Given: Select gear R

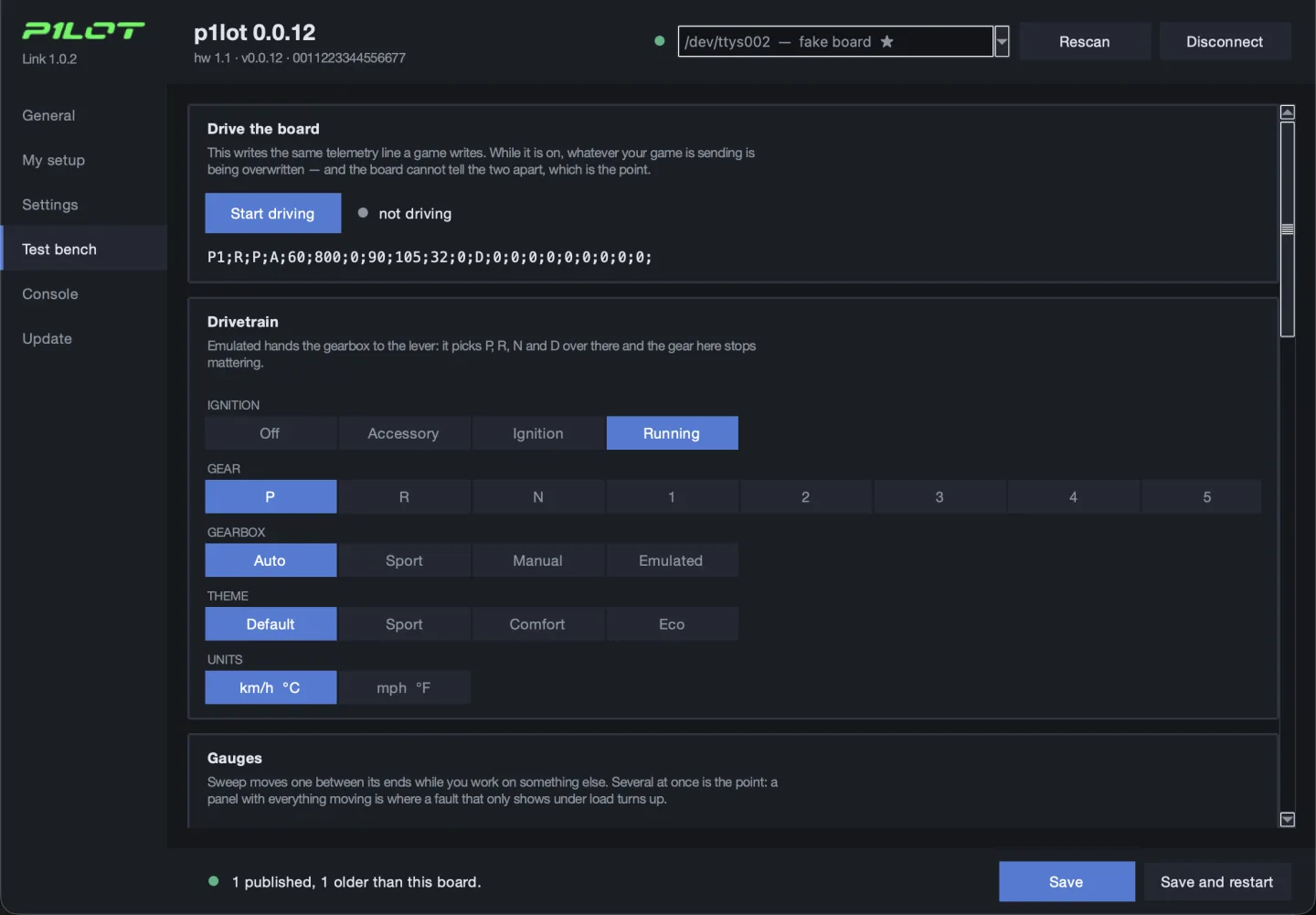Looking at the screenshot, I should pos(404,497).
